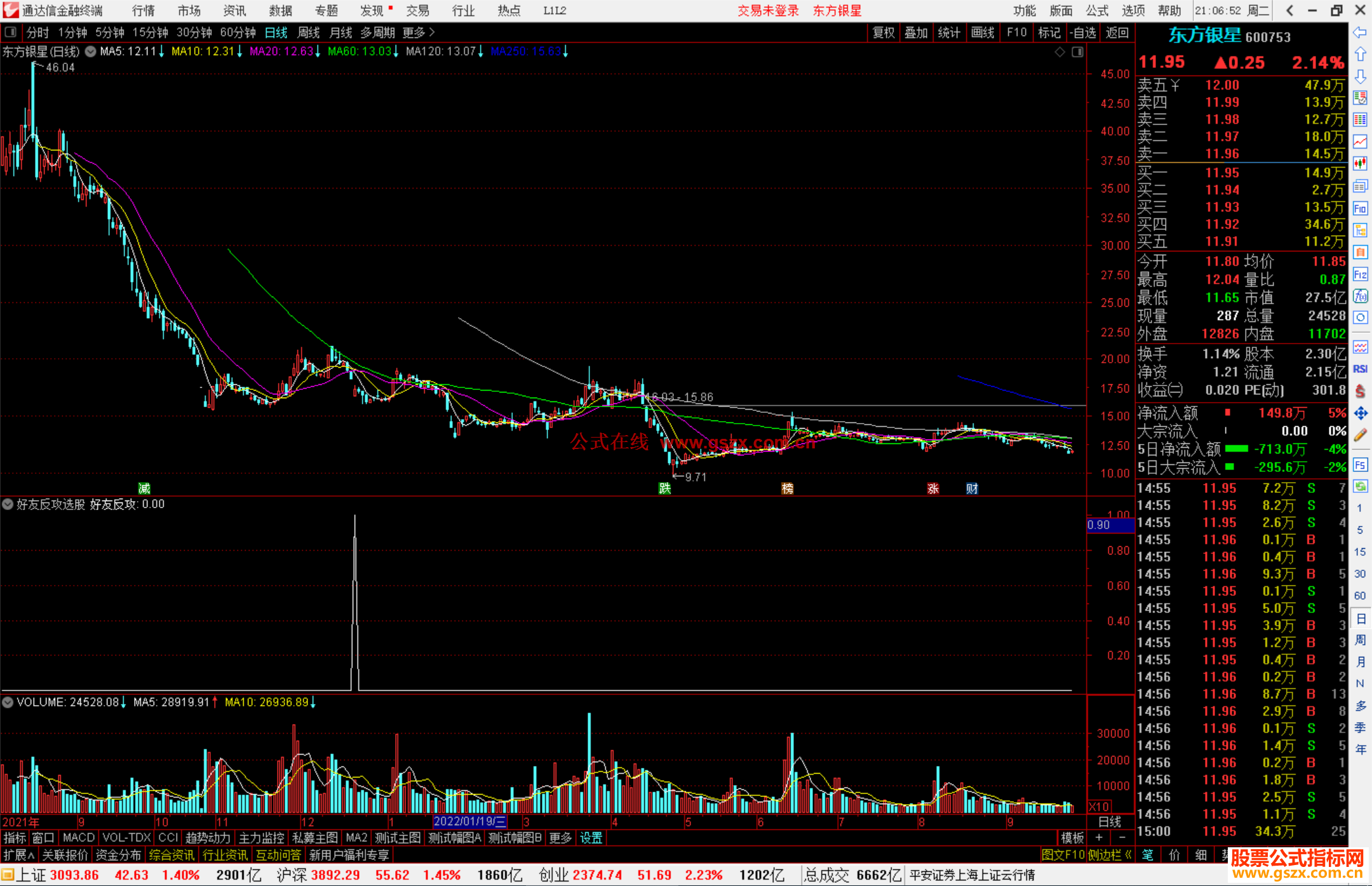The image size is (1372, 886).
Task: Switch to 60-minute period in right sidebar
Action: tap(1360, 596)
